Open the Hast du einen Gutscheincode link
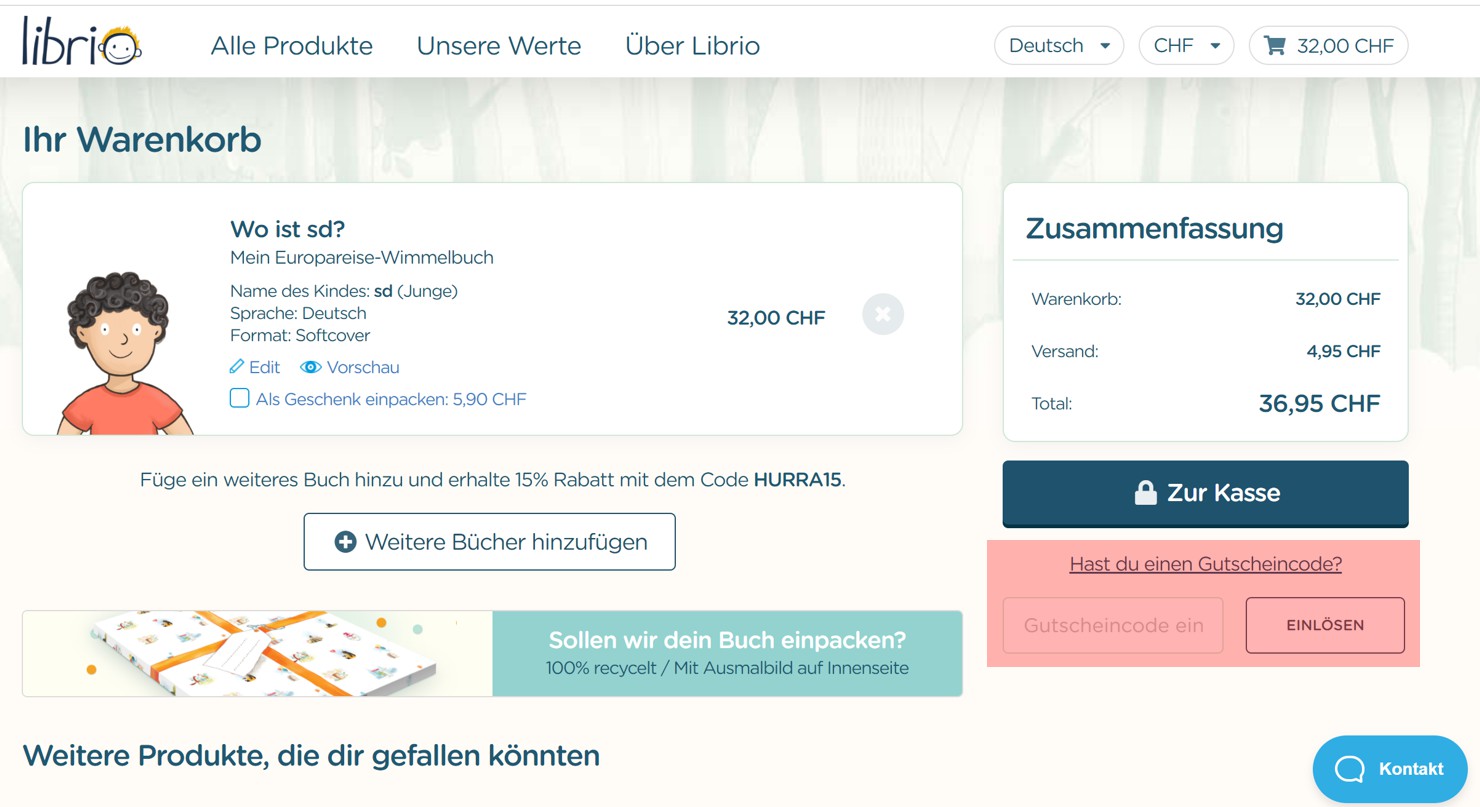Viewport: 1480px width, 807px height. (x=1205, y=564)
